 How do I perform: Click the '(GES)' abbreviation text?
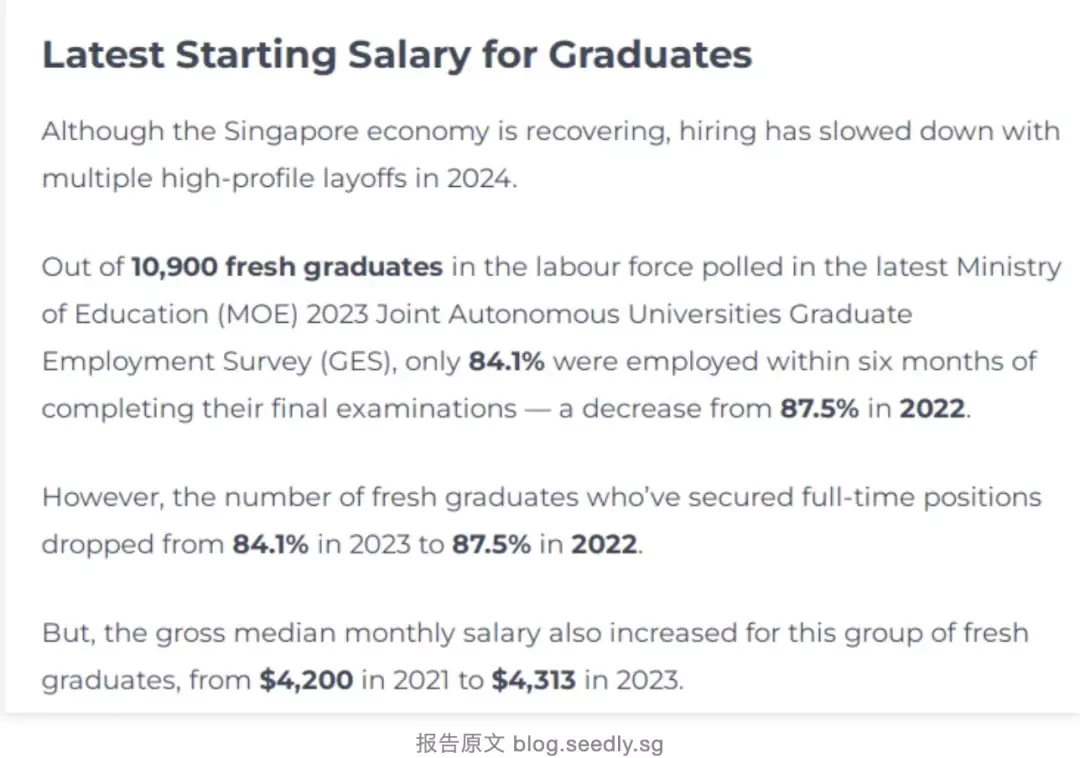pyautogui.click(x=358, y=362)
